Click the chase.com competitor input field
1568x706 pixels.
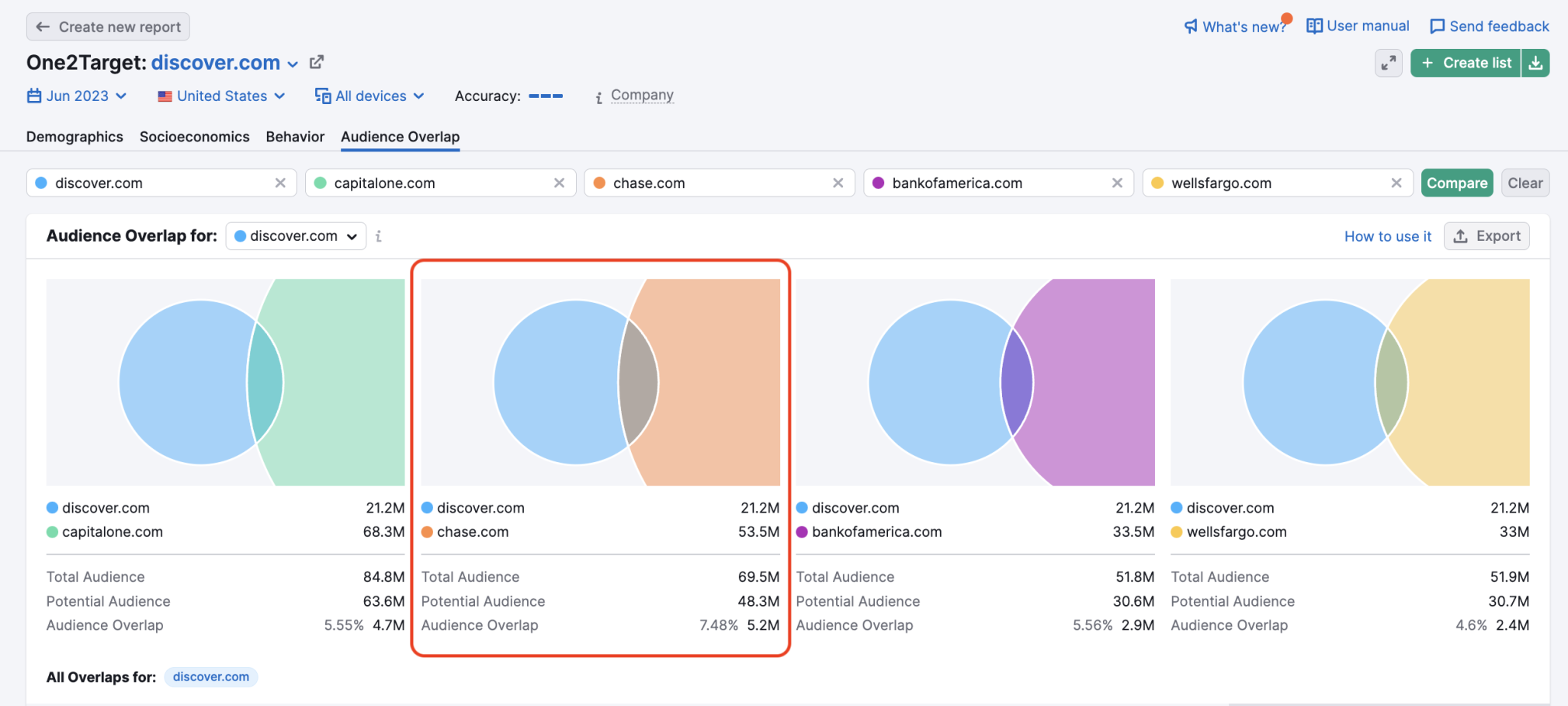720,183
